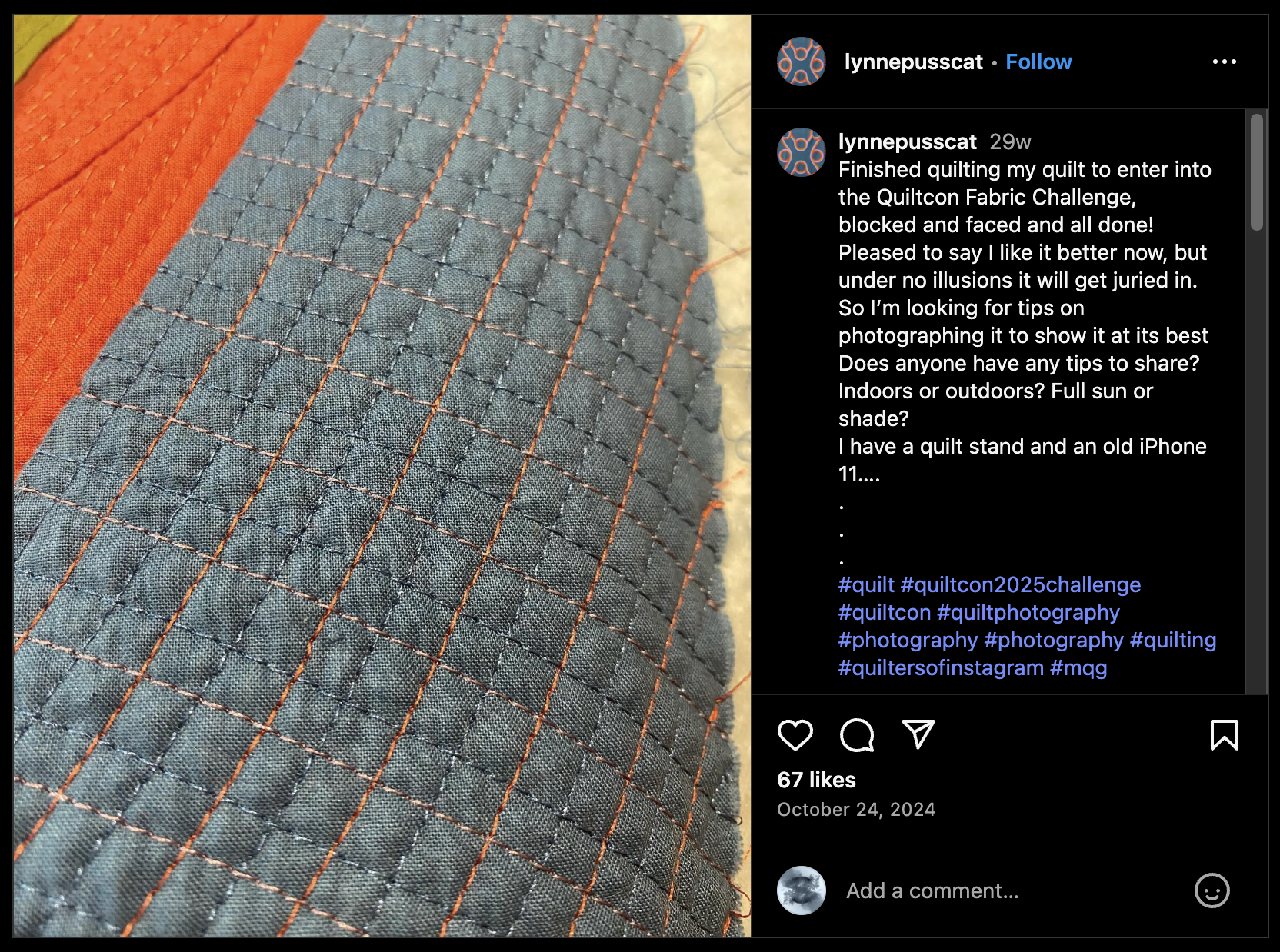
Task: Click the header lynnepusscat profile avatar
Action: point(802,62)
